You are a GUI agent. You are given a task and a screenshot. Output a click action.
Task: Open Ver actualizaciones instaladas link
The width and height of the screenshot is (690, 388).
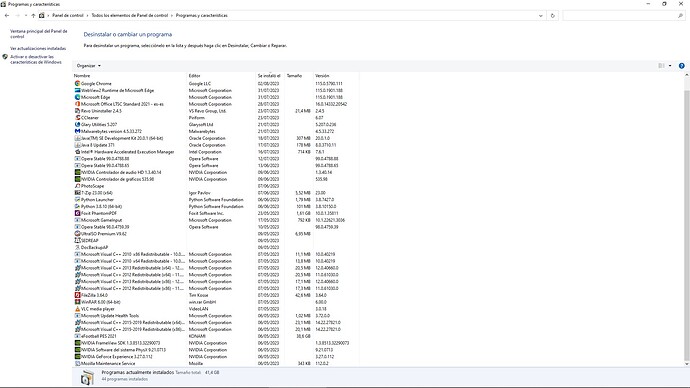click(38, 48)
